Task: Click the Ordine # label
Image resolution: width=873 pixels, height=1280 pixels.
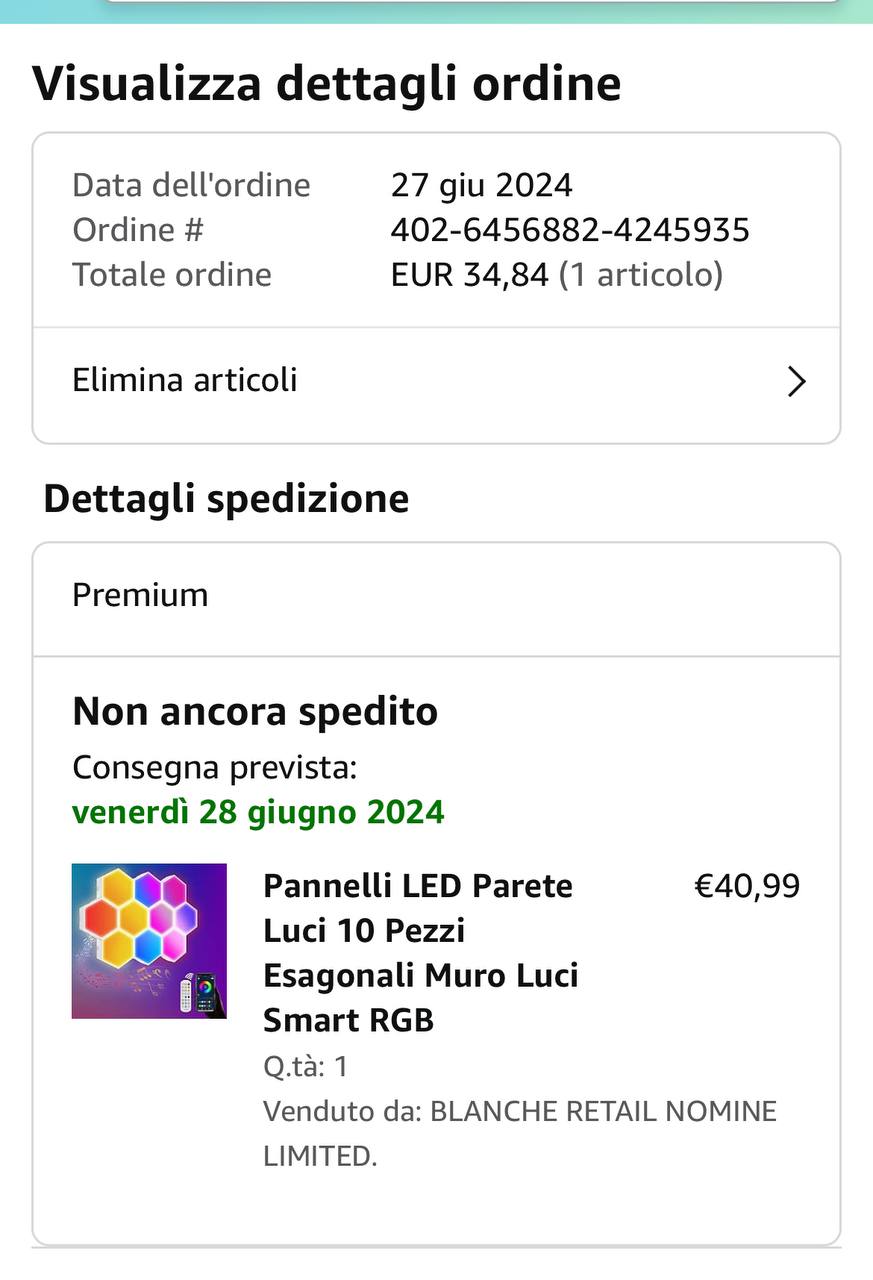Action: tap(138, 230)
